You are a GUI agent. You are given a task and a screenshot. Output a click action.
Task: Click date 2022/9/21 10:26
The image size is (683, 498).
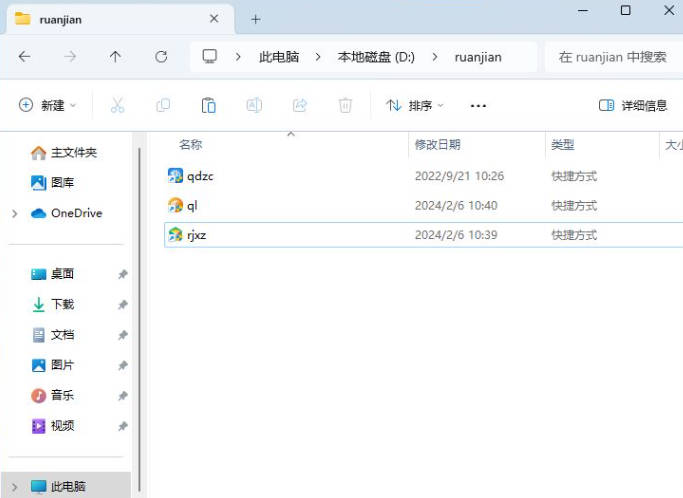459,176
